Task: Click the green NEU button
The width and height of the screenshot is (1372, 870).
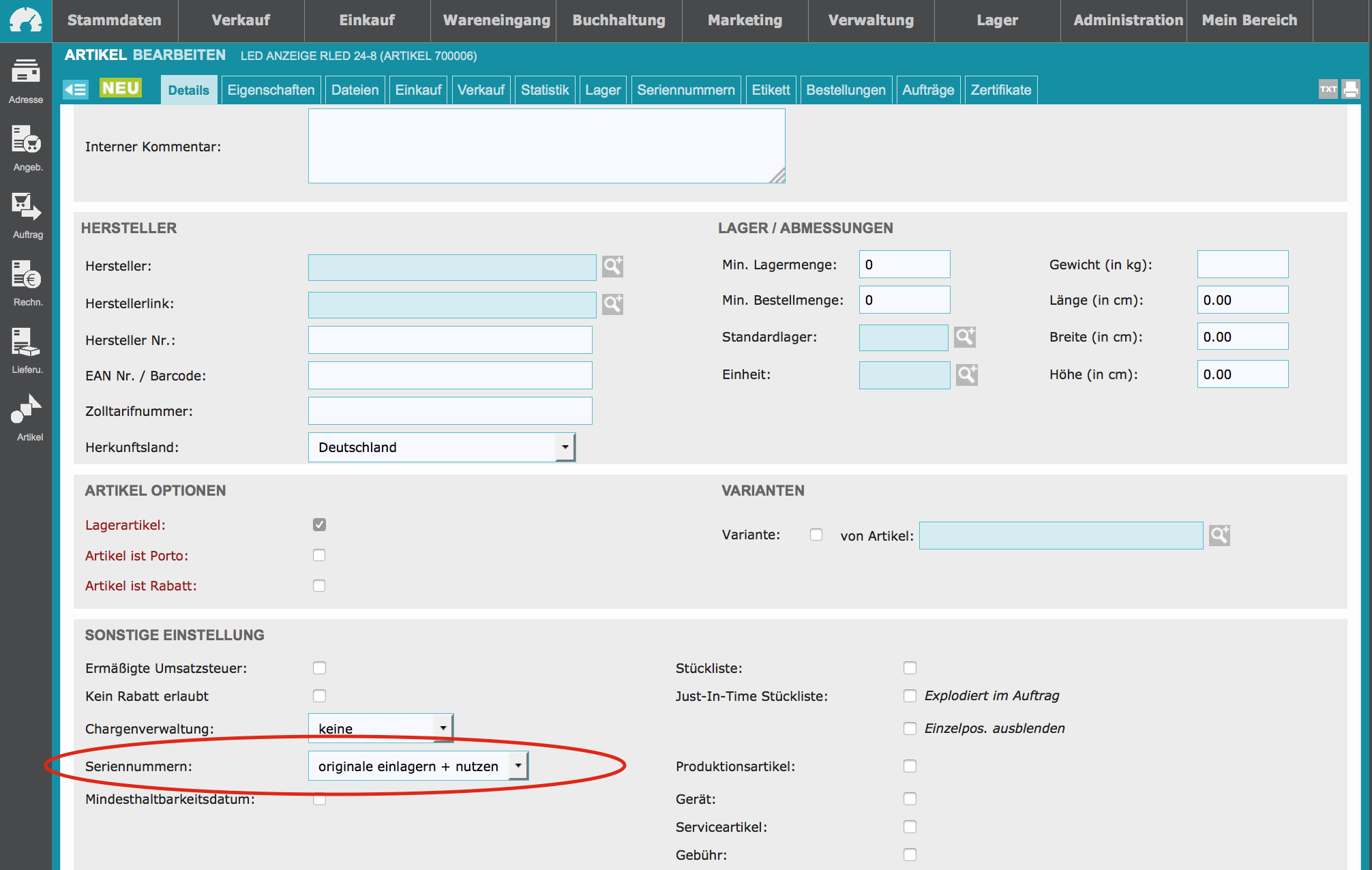Action: (x=121, y=89)
